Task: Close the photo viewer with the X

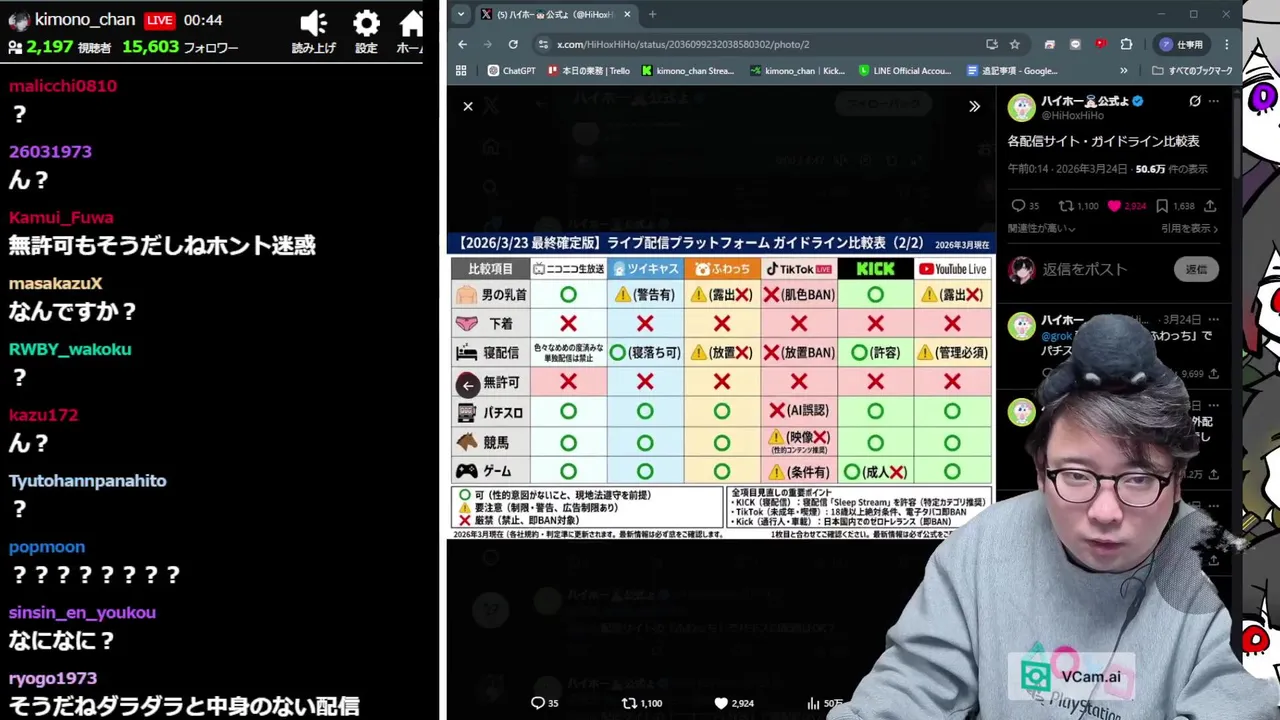Action: point(468,106)
